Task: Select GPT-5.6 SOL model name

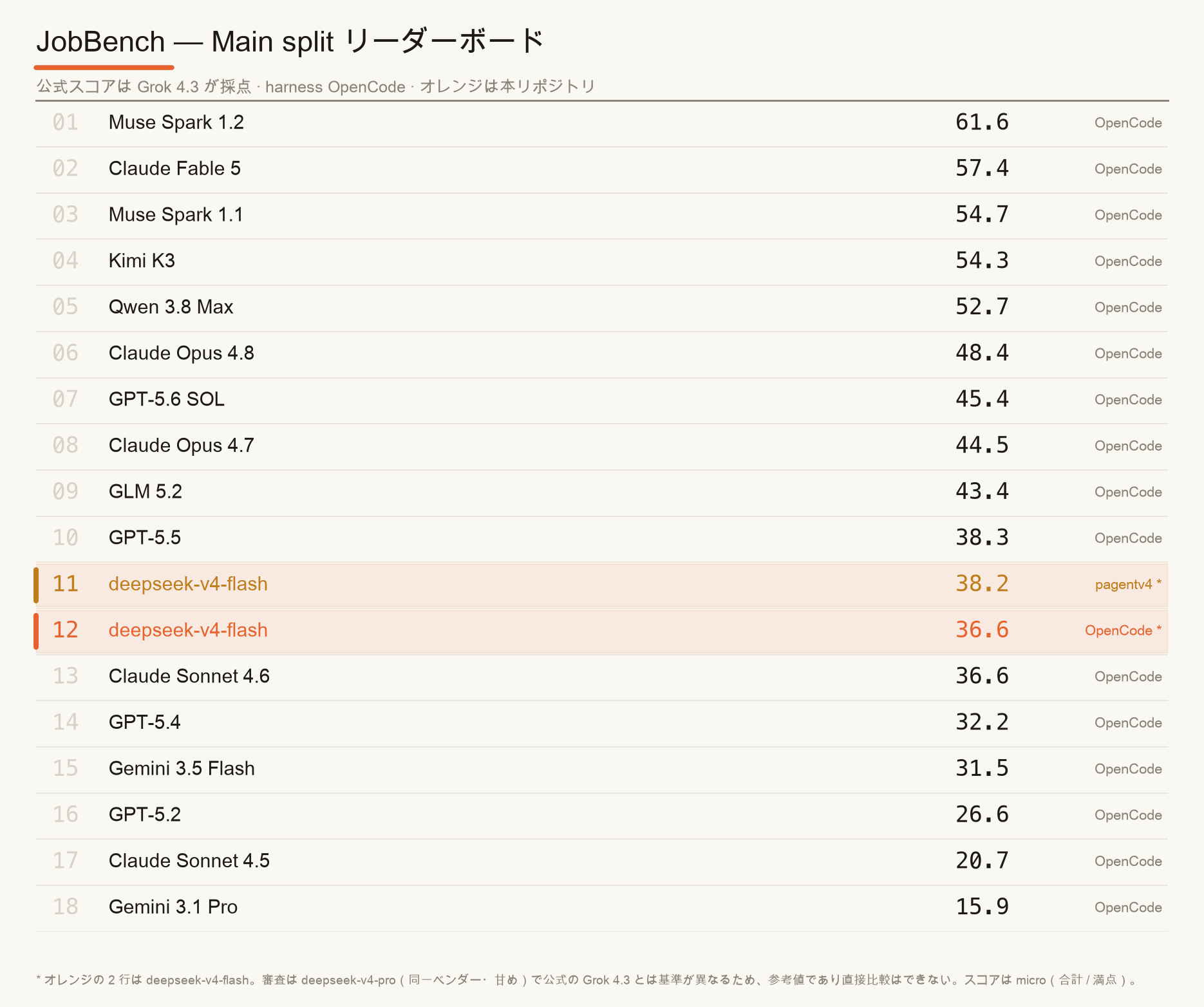Action: point(167,399)
